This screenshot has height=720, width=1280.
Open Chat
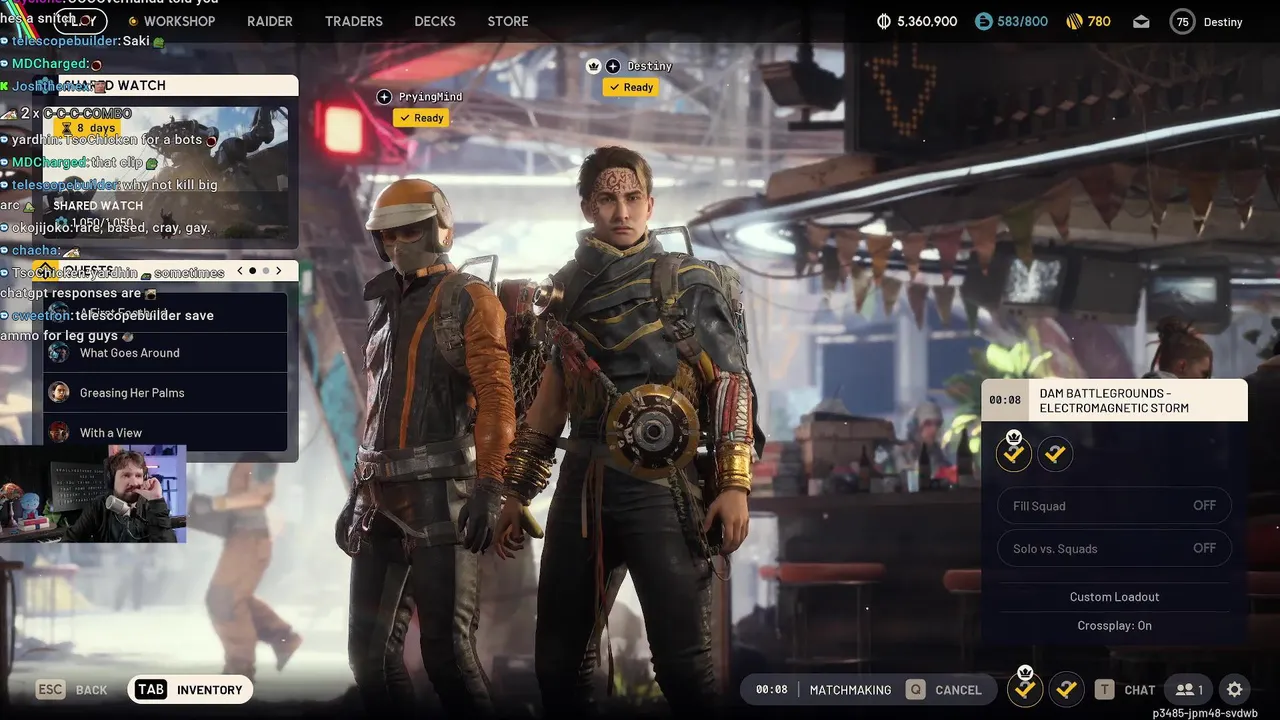(1139, 690)
